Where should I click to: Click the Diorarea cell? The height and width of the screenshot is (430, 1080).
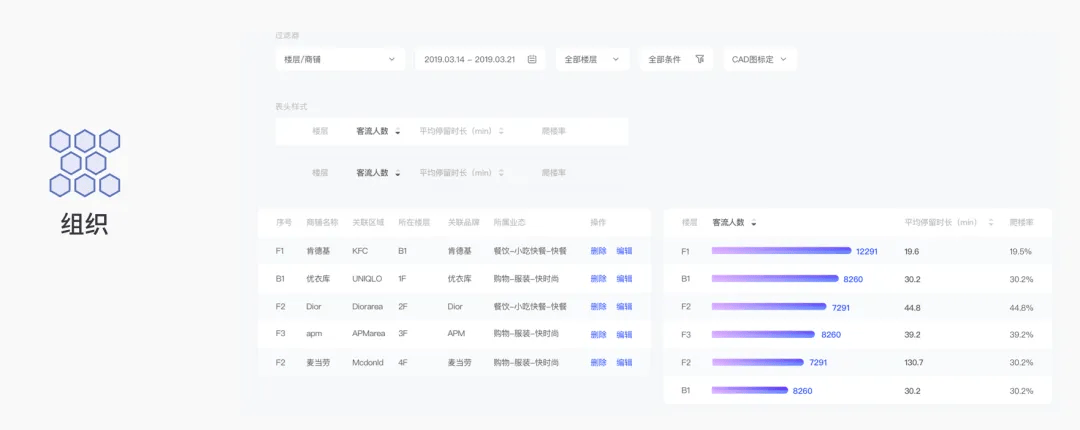pos(368,307)
